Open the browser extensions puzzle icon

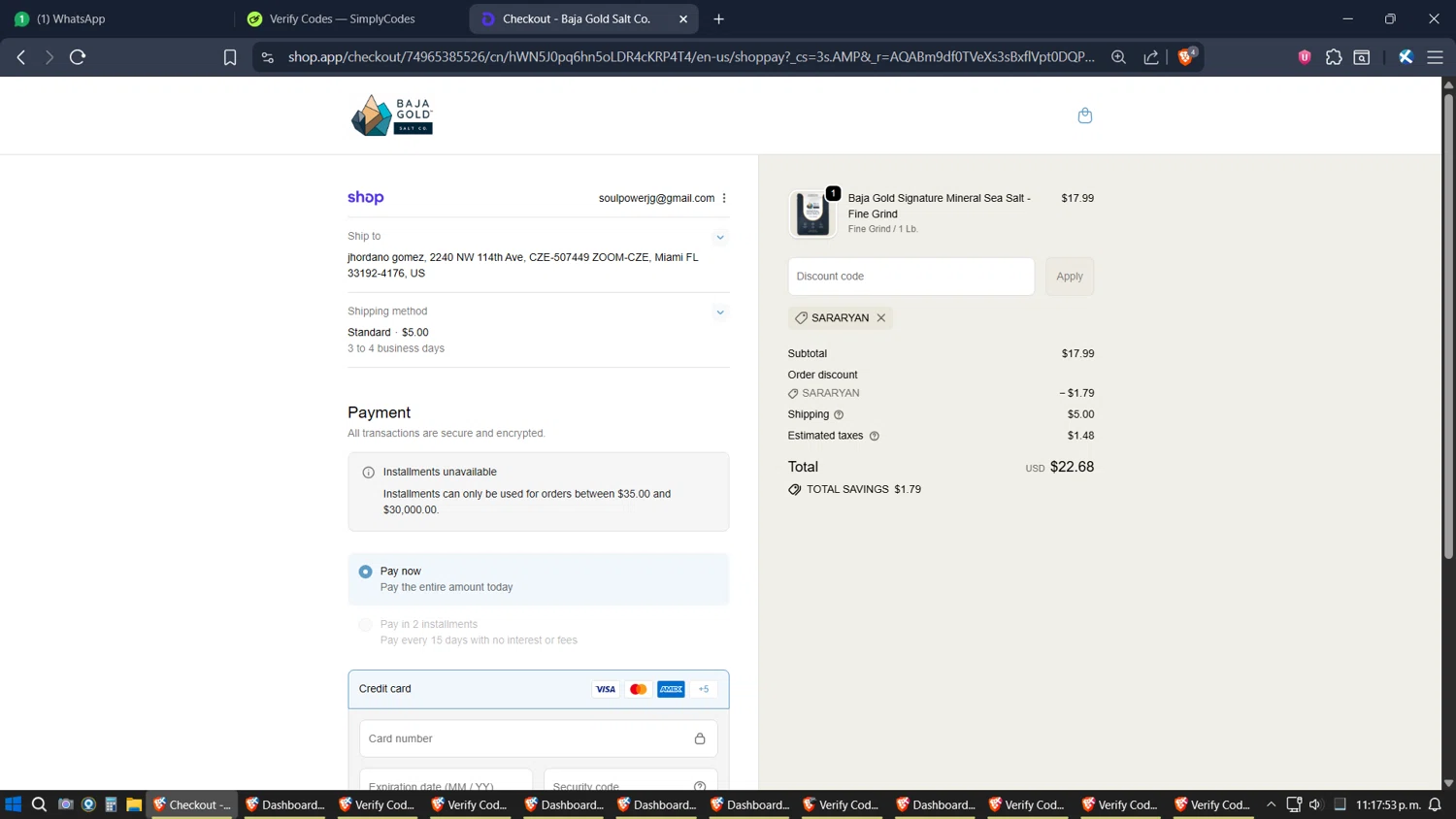[x=1334, y=57]
